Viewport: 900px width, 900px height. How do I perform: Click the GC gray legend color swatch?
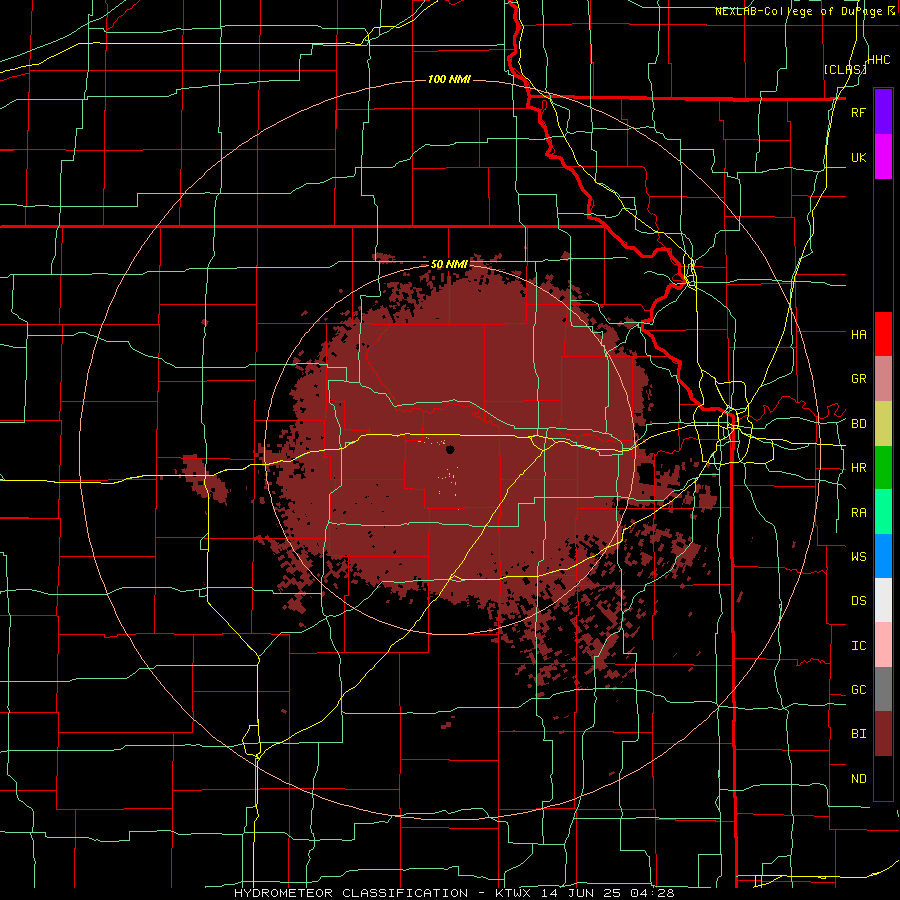point(883,689)
